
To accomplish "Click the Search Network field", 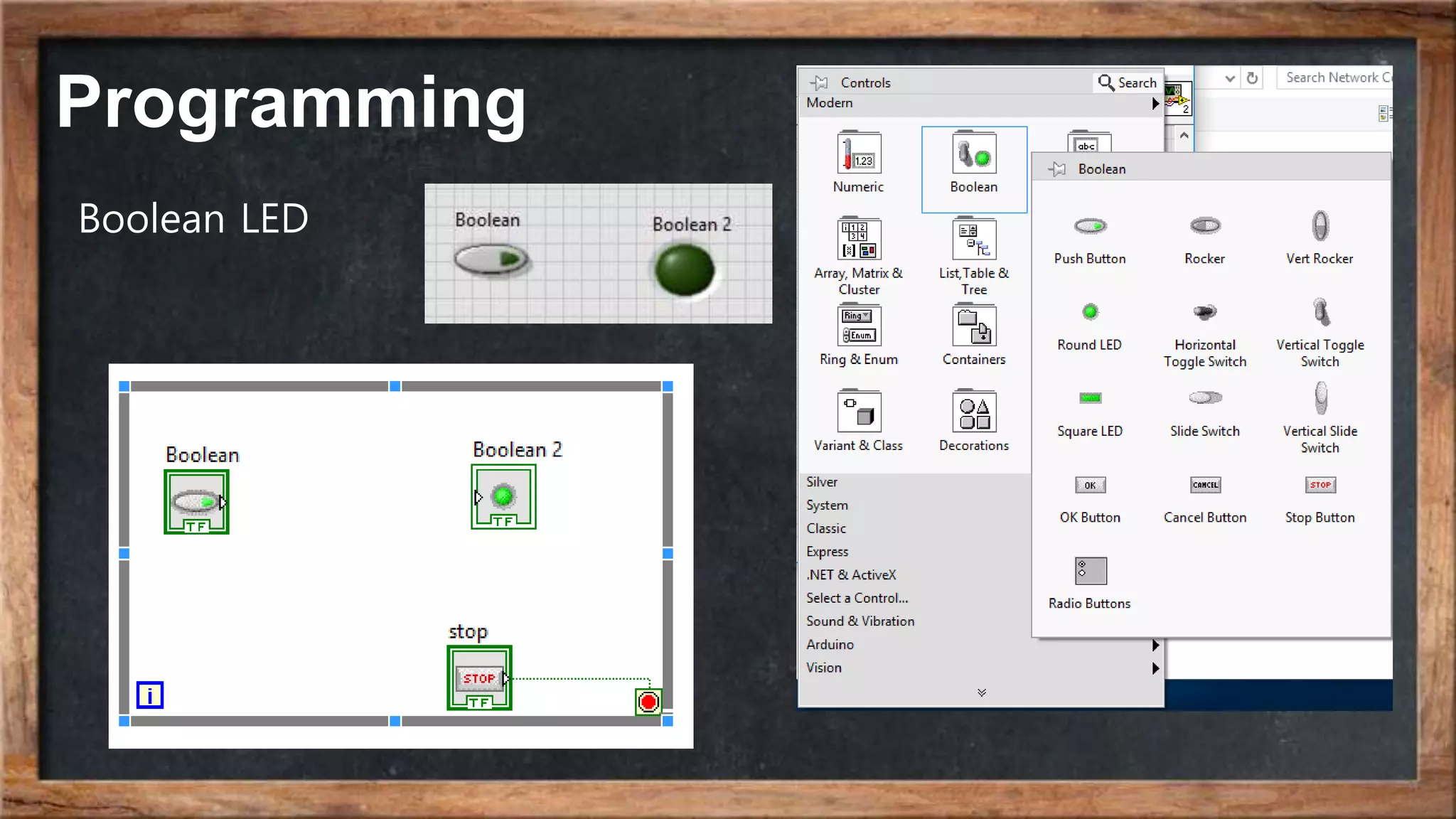I will pyautogui.click(x=1335, y=77).
